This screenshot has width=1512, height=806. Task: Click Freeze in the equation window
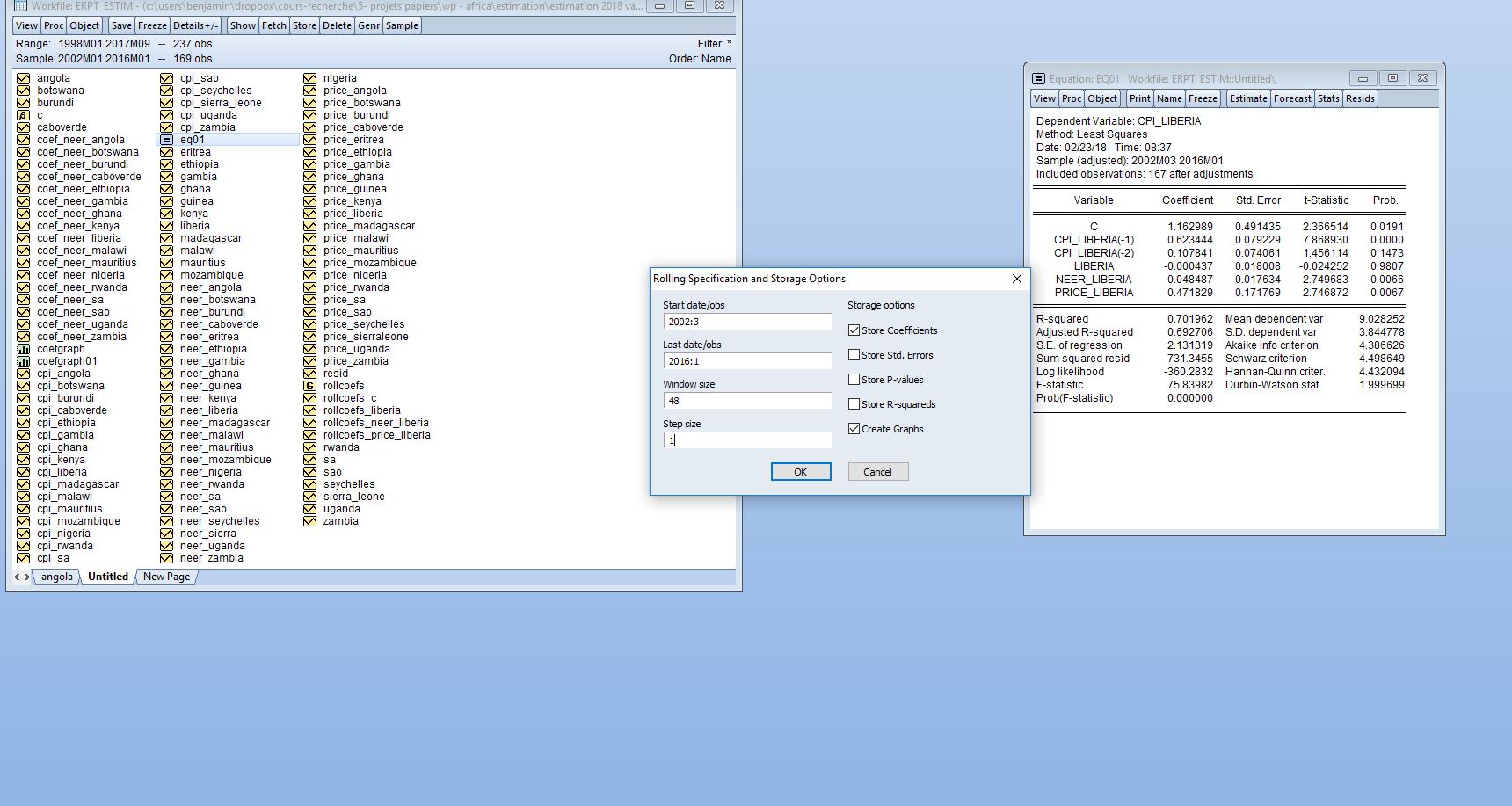(1203, 98)
